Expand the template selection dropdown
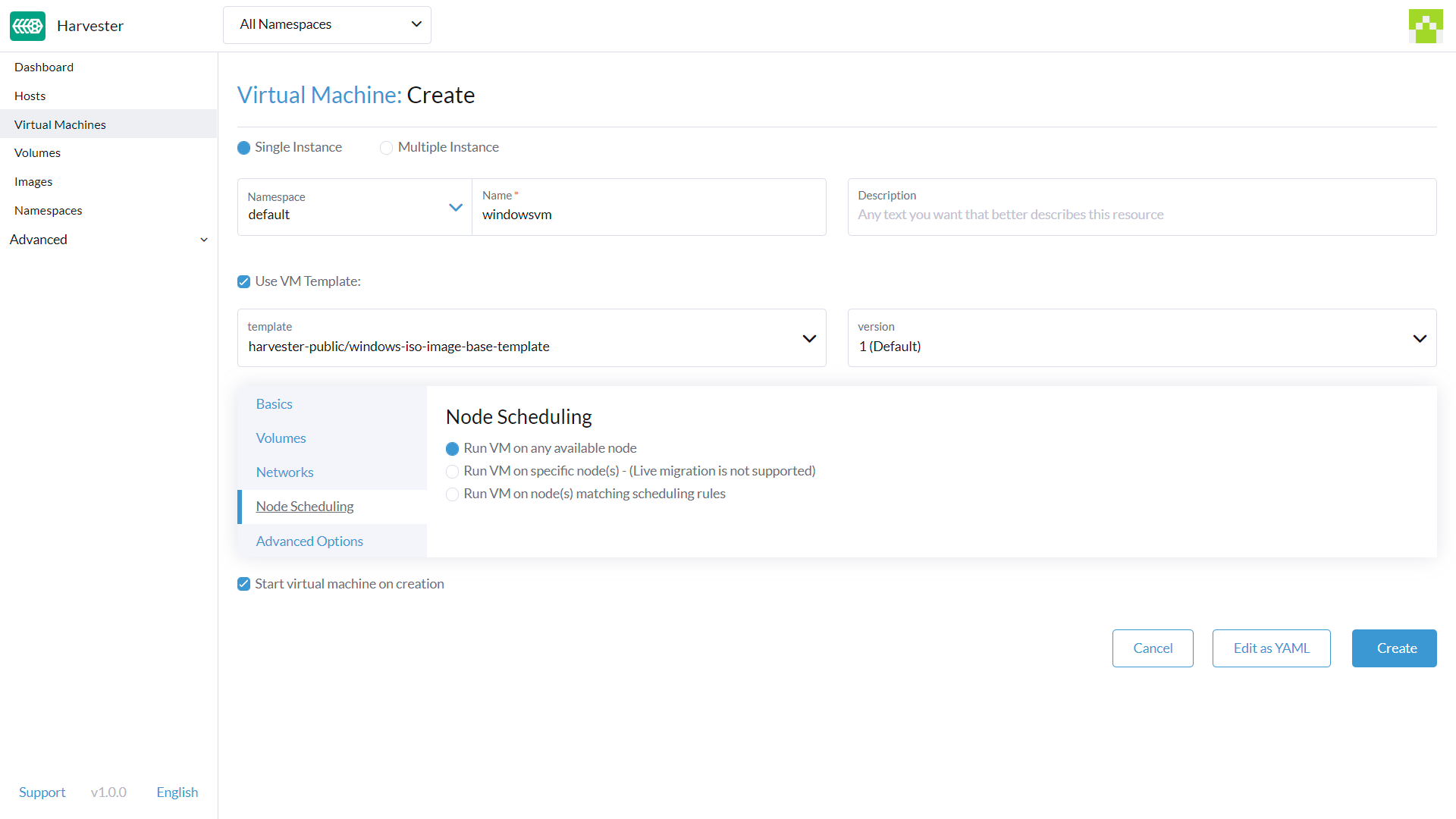Screen dimensions: 1456x819 click(808, 338)
